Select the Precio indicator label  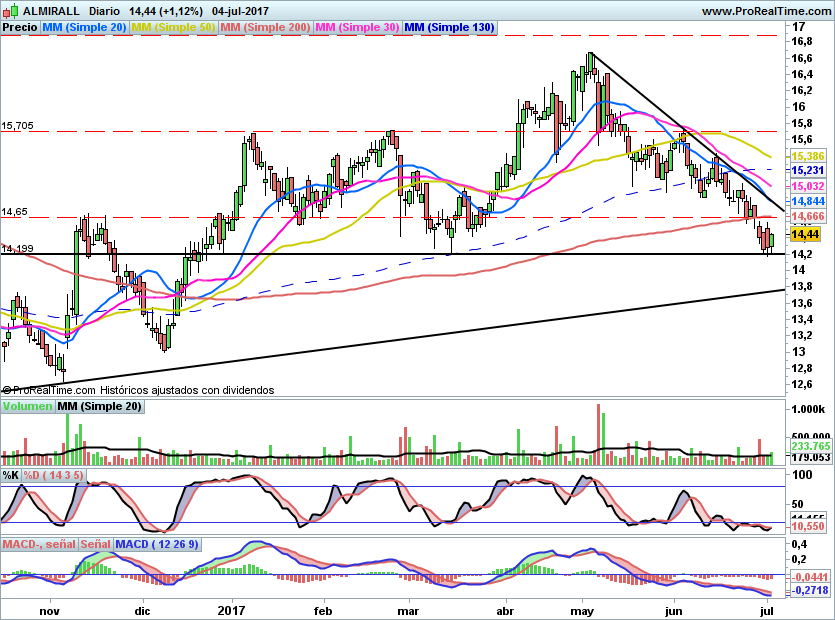20,28
